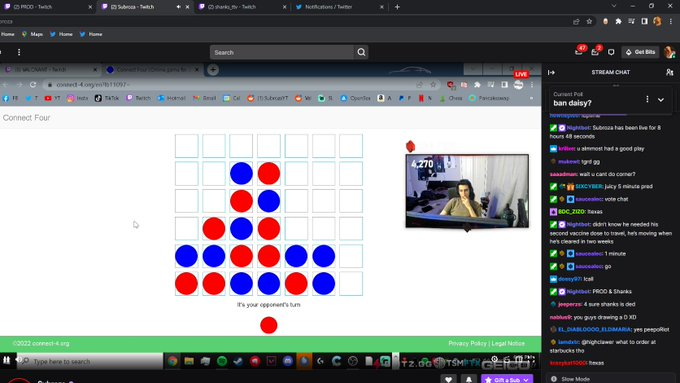Image resolution: width=680 pixels, height=383 pixels.
Task: Open the Extensions puzzle icon
Action: coord(618,21)
